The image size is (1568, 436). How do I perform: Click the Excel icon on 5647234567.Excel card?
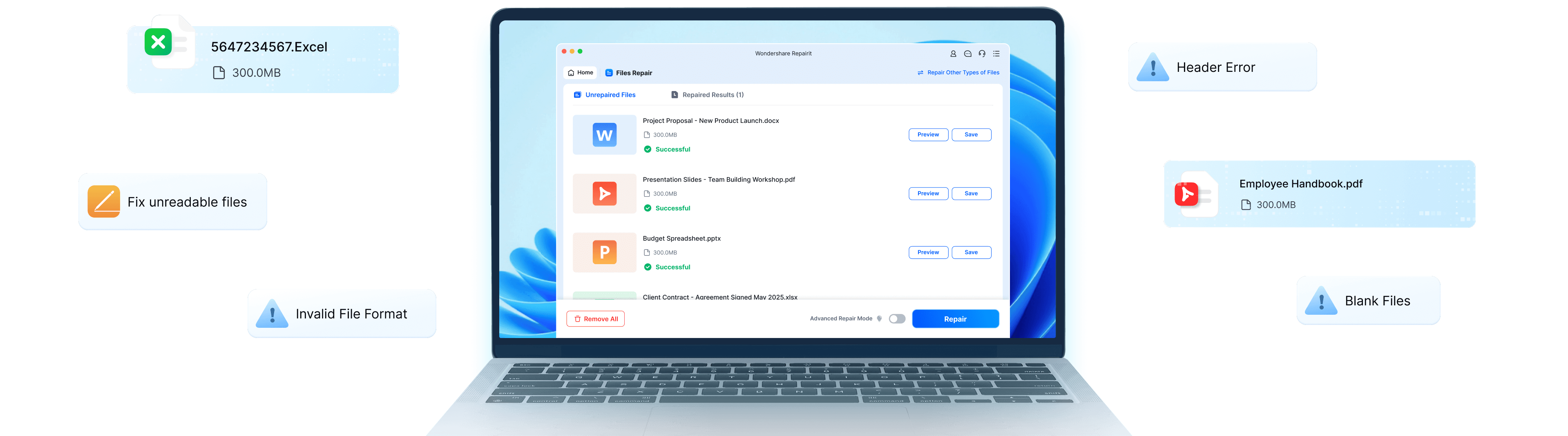(x=158, y=42)
